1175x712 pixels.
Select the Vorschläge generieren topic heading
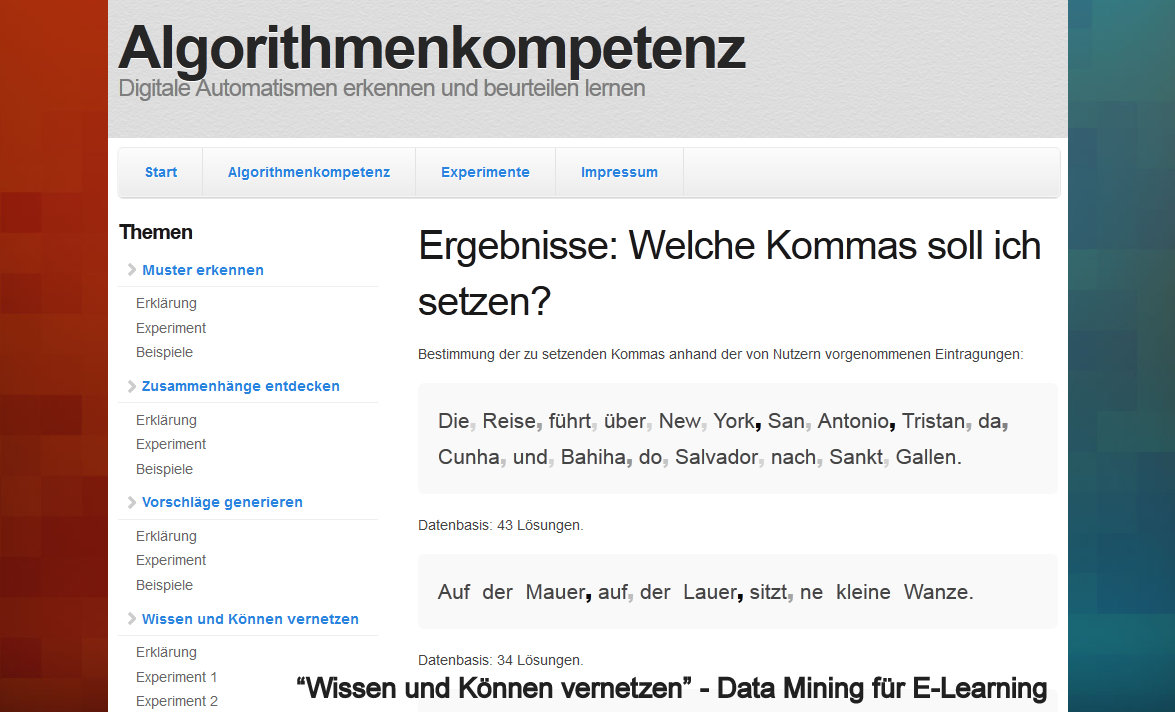pos(222,502)
